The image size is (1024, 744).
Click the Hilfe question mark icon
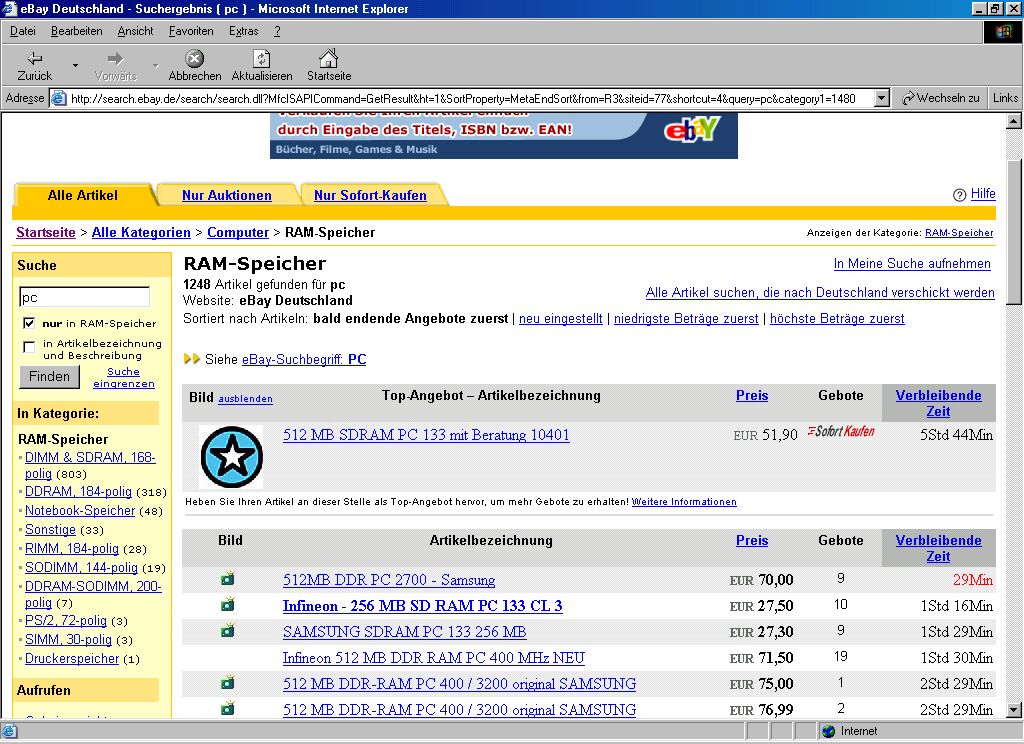(x=959, y=195)
